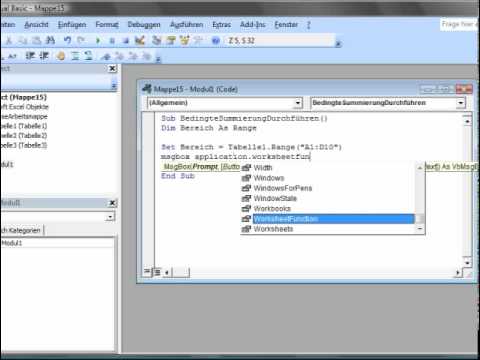Switch to Full Module View in code window
480x360 pixels.
pyautogui.click(x=157, y=272)
